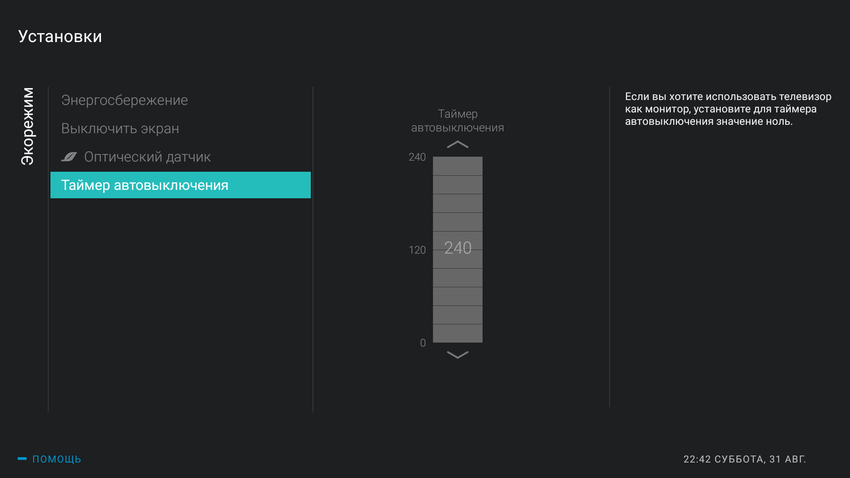Click the clock showing 22:42 Суббота
Image resolution: width=850 pixels, height=478 pixels.
point(744,459)
